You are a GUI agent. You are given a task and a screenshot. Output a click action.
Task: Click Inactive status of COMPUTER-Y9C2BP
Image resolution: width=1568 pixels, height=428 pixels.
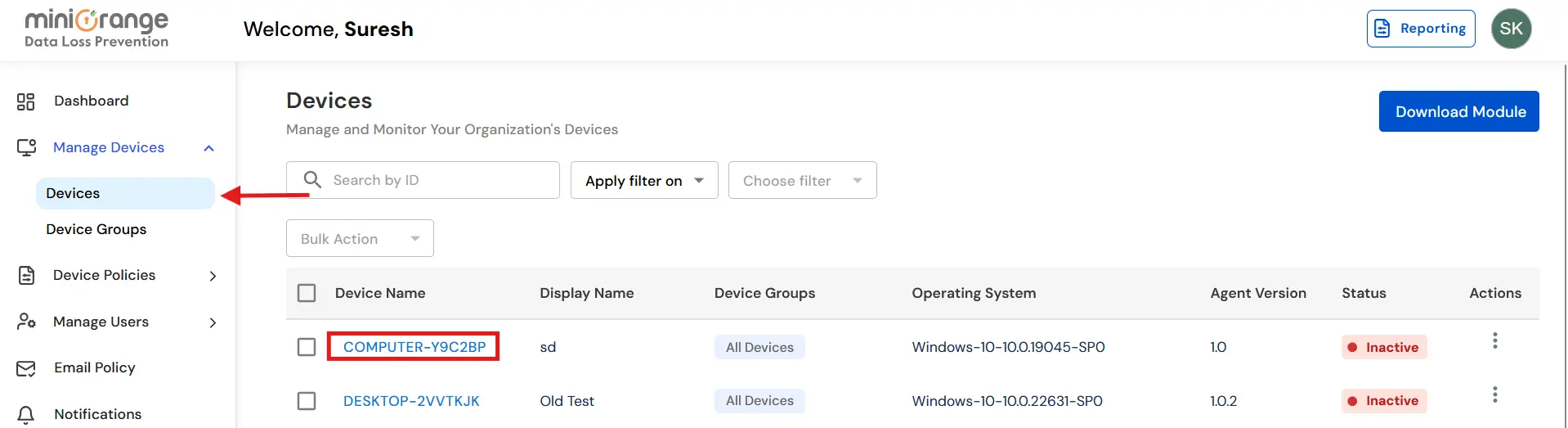point(1384,347)
